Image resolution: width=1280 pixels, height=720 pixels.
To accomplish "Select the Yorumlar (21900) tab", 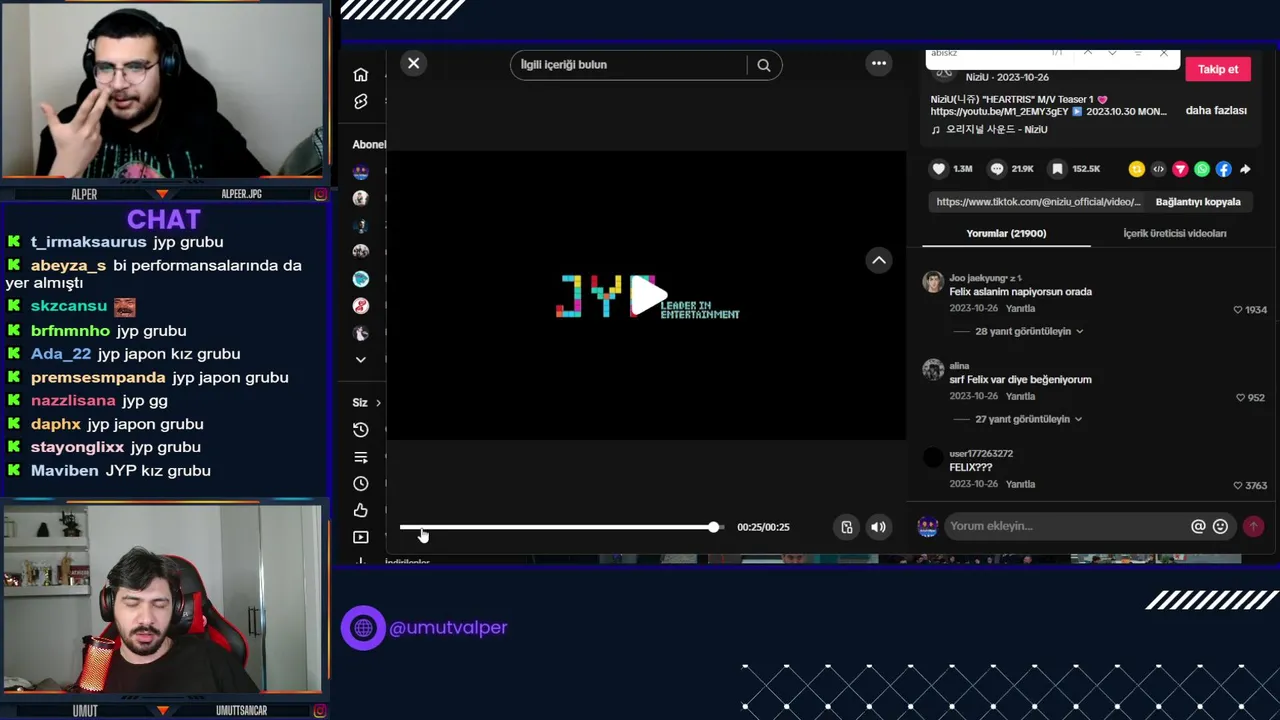I will 1006,233.
